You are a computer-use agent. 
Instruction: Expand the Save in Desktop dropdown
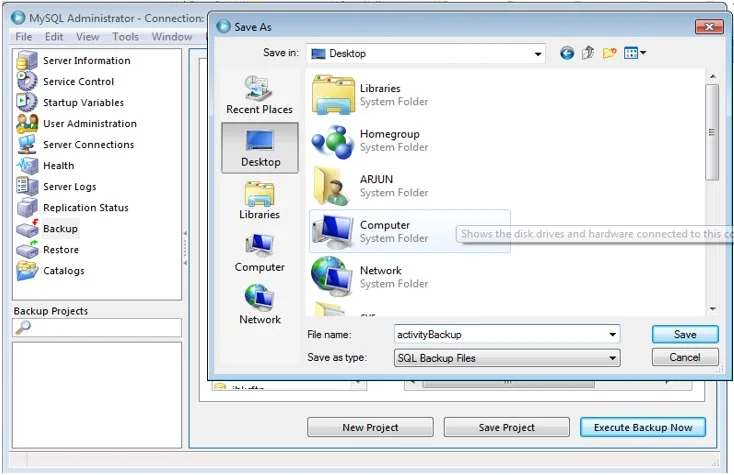point(538,54)
